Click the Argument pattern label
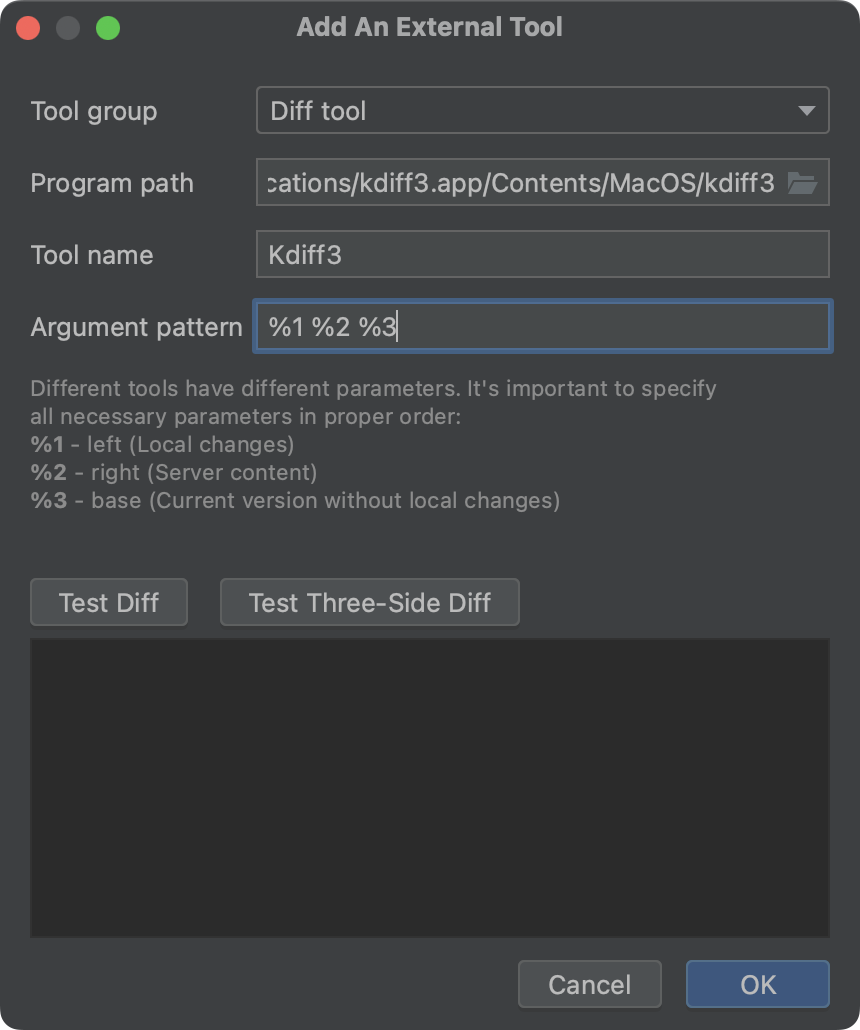The image size is (860, 1030). click(136, 326)
